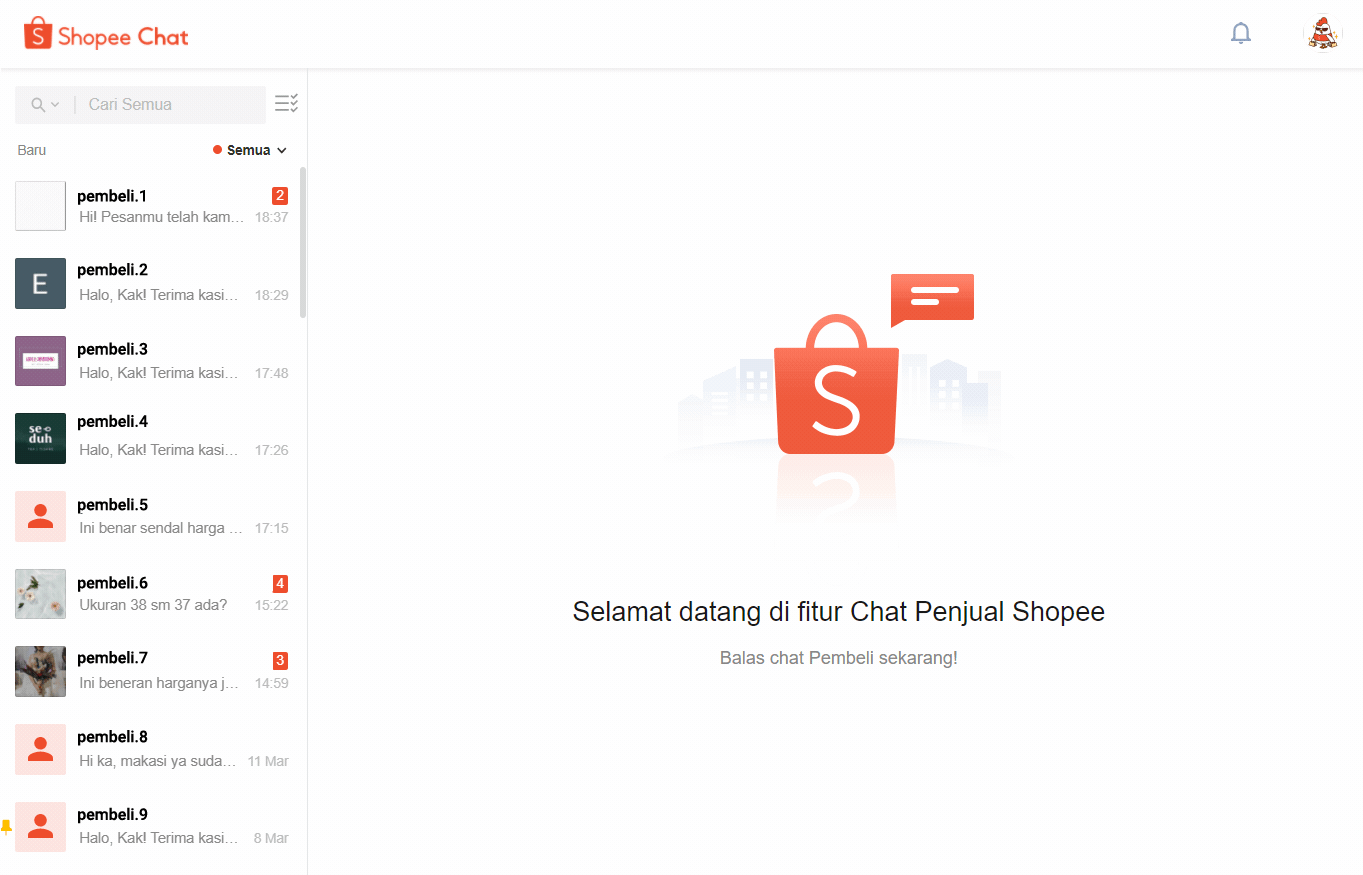This screenshot has width=1363, height=875.
Task: Click the red unread badge on pembeli.1
Action: coord(279,195)
